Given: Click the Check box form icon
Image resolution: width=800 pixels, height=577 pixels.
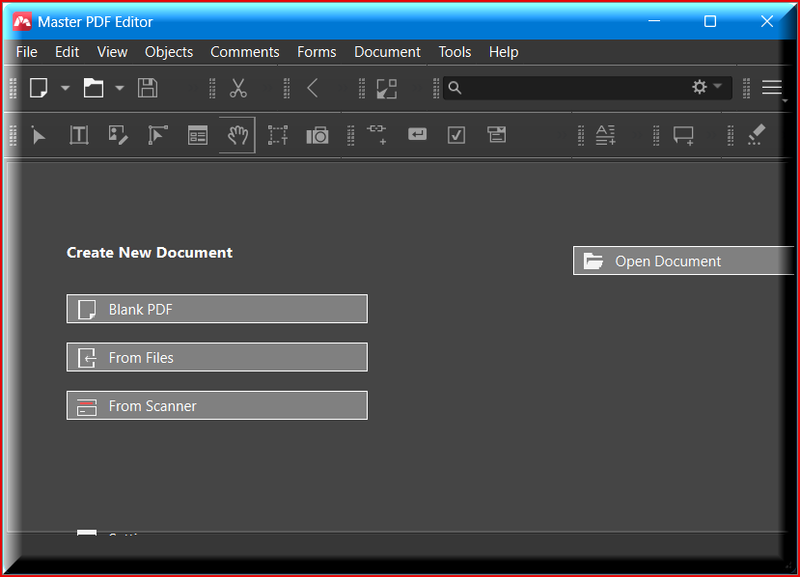Looking at the screenshot, I should coord(456,135).
